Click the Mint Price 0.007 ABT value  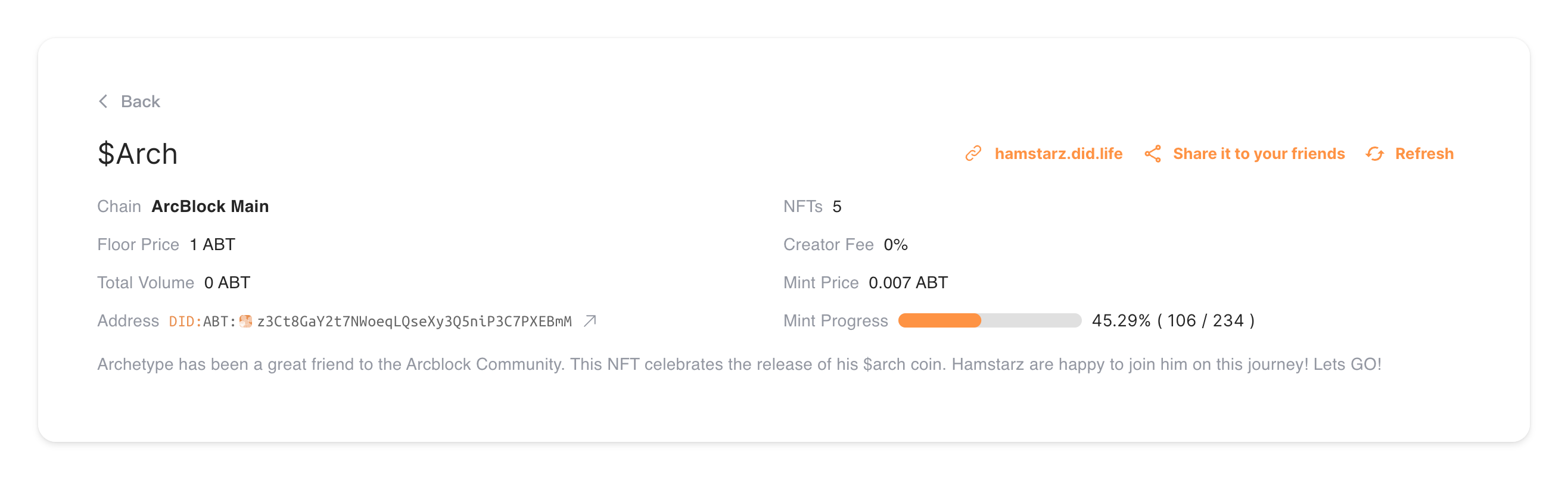pyautogui.click(x=907, y=283)
